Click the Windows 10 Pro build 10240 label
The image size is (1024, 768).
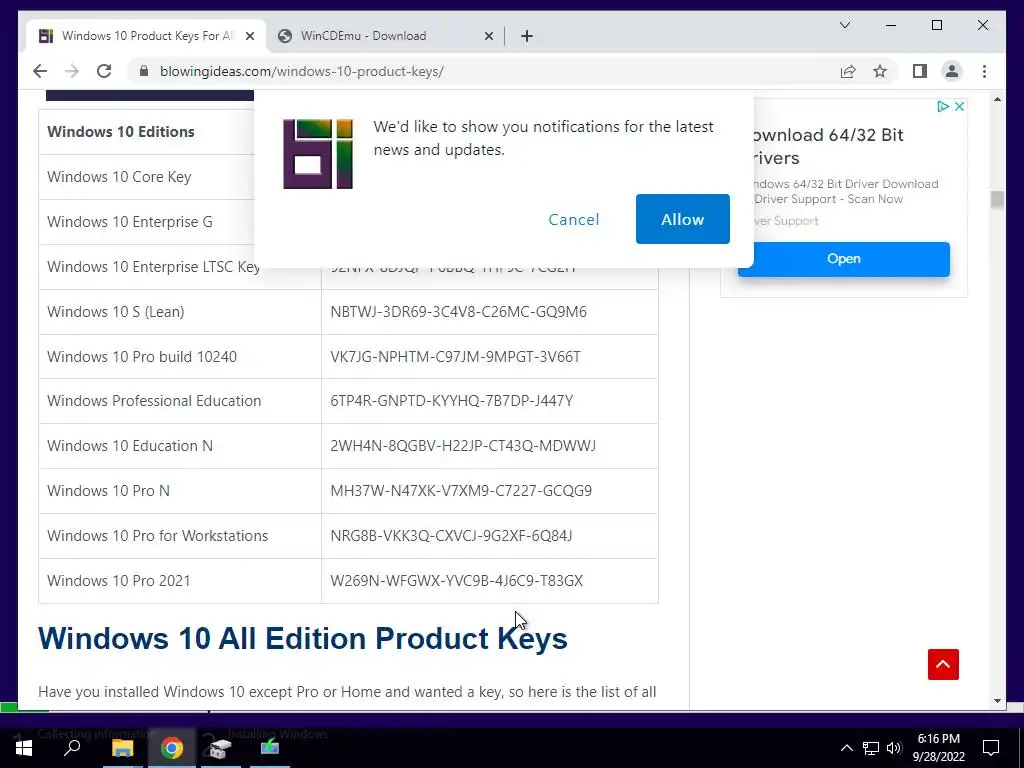142,357
